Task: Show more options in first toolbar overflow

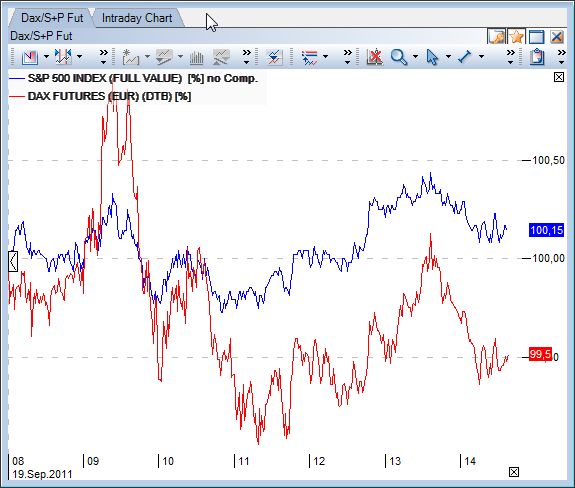Action: pyautogui.click(x=104, y=57)
